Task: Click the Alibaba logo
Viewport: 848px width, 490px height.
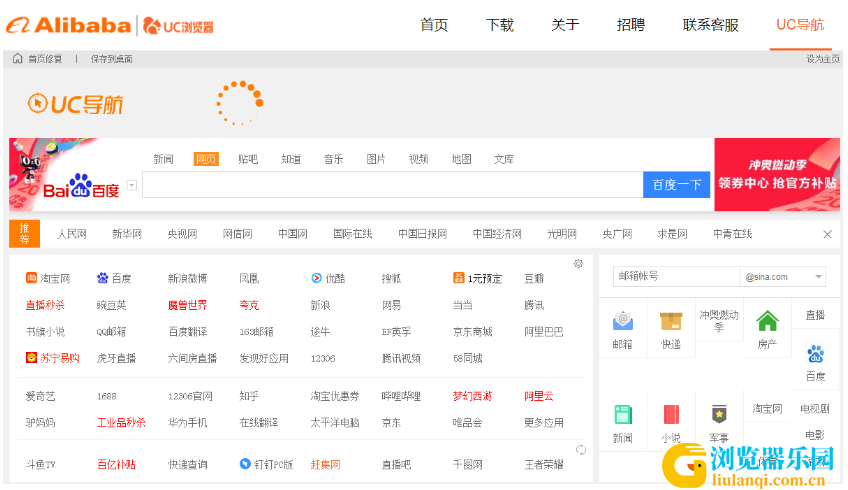Action: (68, 25)
